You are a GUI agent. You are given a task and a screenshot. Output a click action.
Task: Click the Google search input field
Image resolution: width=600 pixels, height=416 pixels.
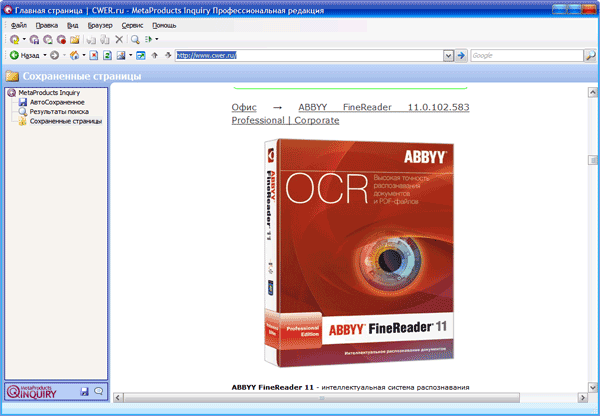coord(524,55)
